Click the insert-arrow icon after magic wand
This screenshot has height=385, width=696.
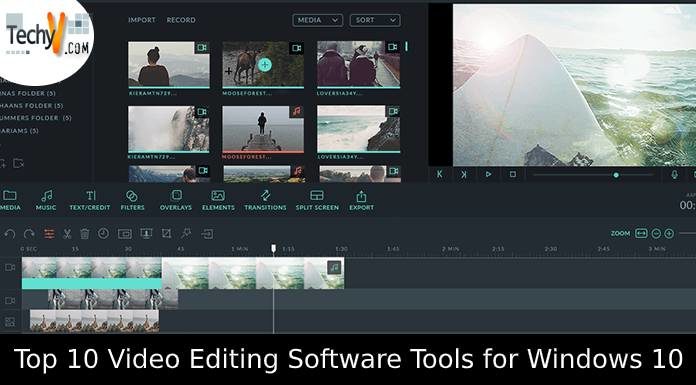pyautogui.click(x=207, y=234)
